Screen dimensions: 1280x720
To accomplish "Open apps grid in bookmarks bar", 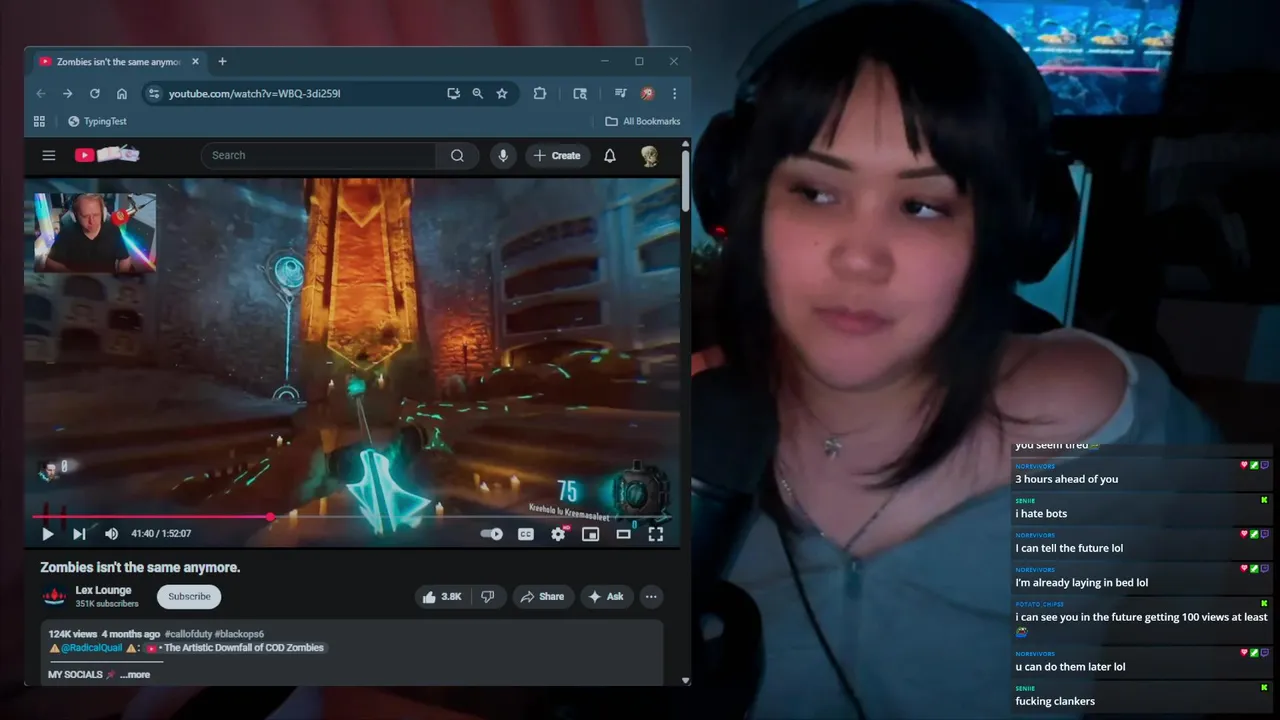I will [x=39, y=121].
